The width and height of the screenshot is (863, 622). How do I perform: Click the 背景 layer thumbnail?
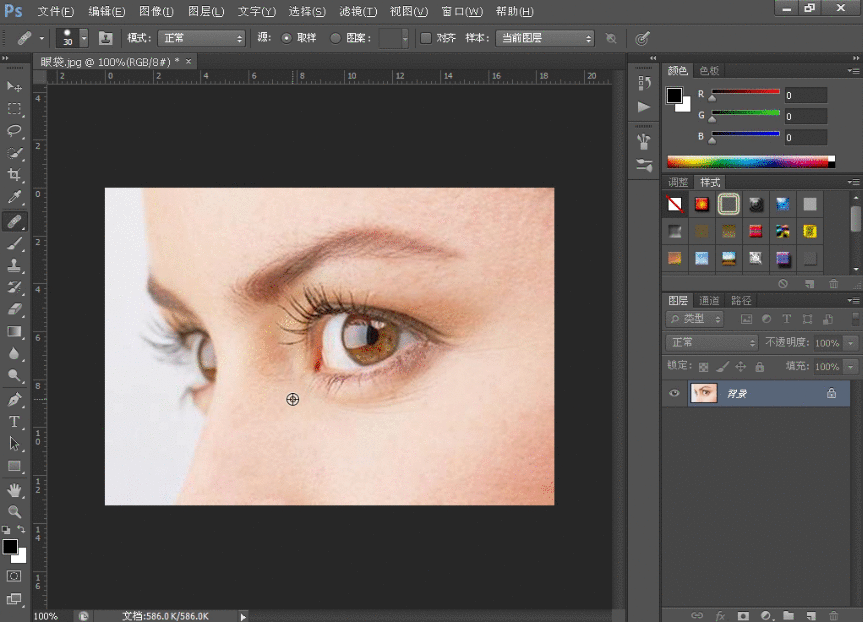(704, 394)
